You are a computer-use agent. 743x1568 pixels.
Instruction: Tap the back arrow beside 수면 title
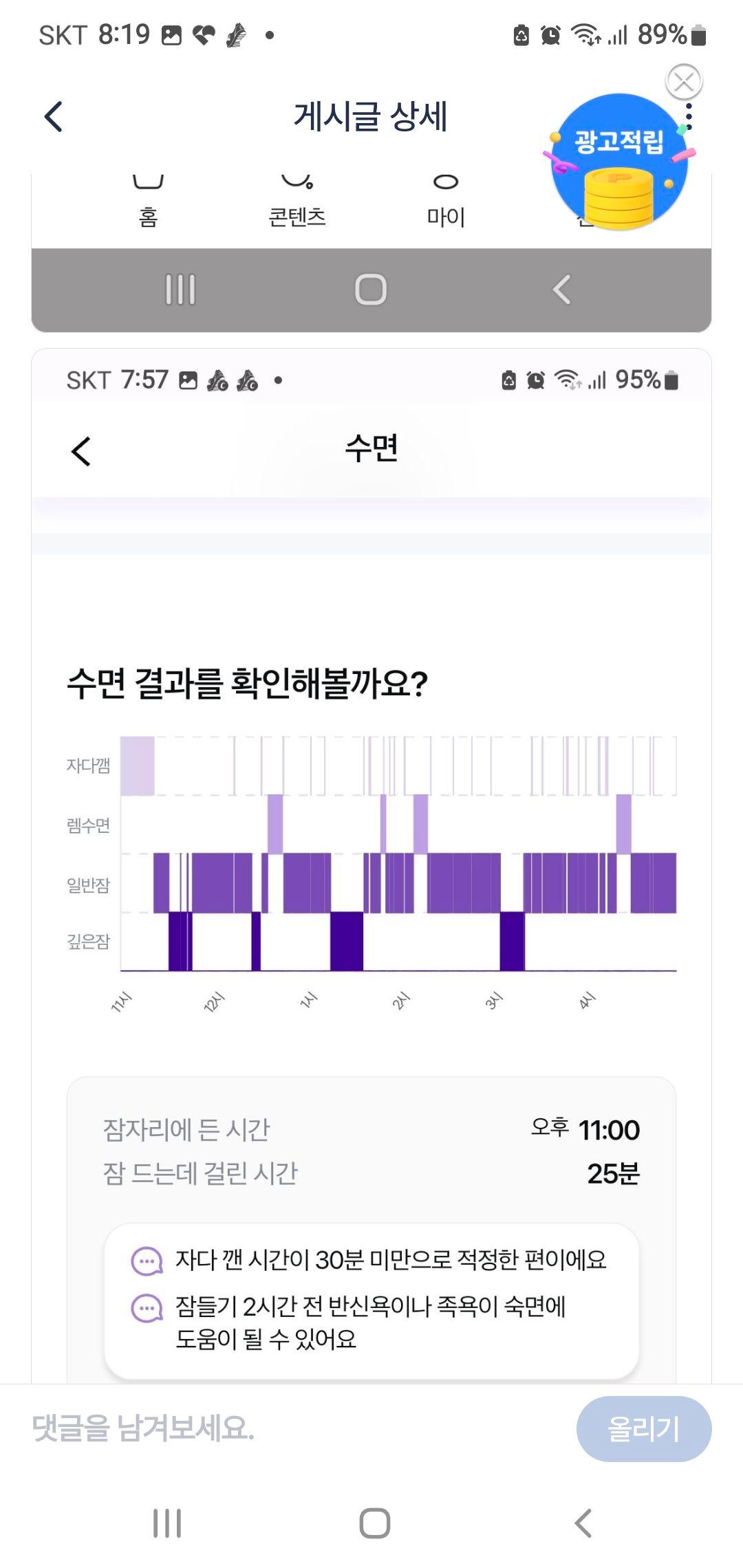coord(81,451)
